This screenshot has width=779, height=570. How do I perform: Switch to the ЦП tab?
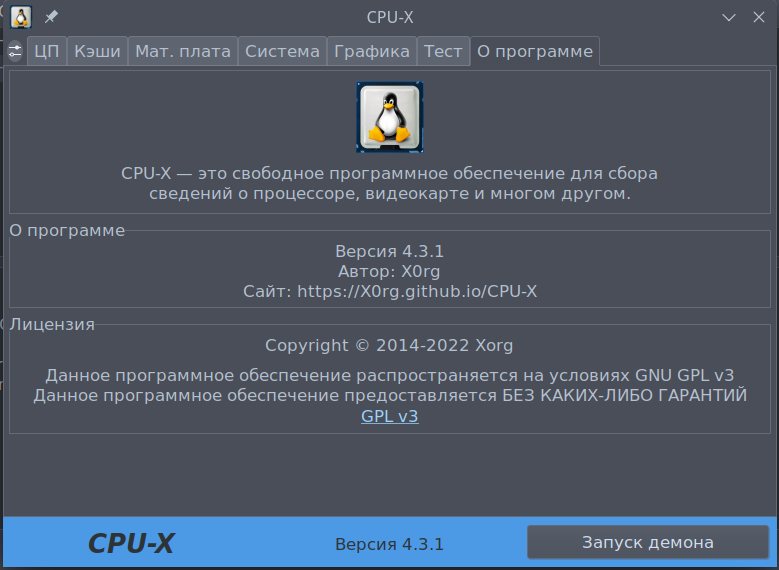pyautogui.click(x=47, y=51)
